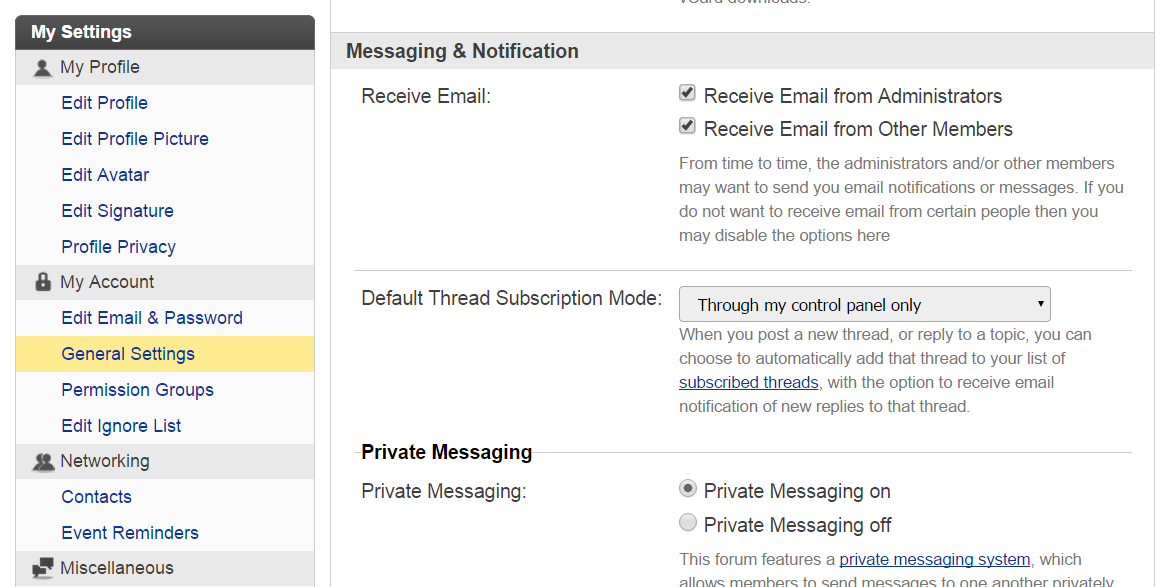1167x587 pixels.
Task: Uncheck Receive Email from Administrators
Action: point(687,93)
